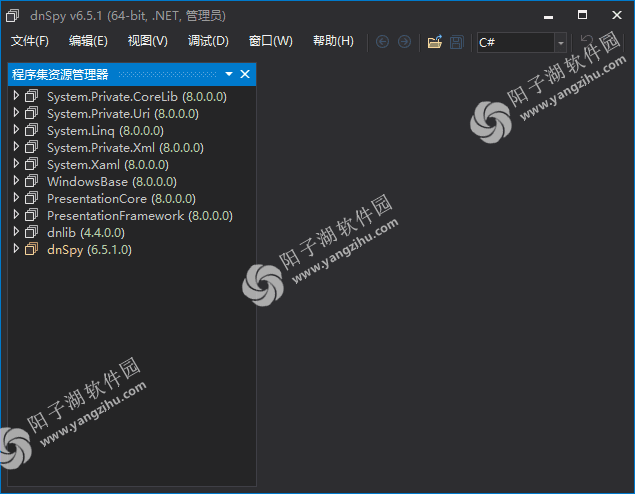Screen dimensions: 635x494
Task: Expand the WindowsBase node
Action: [x=16, y=181]
